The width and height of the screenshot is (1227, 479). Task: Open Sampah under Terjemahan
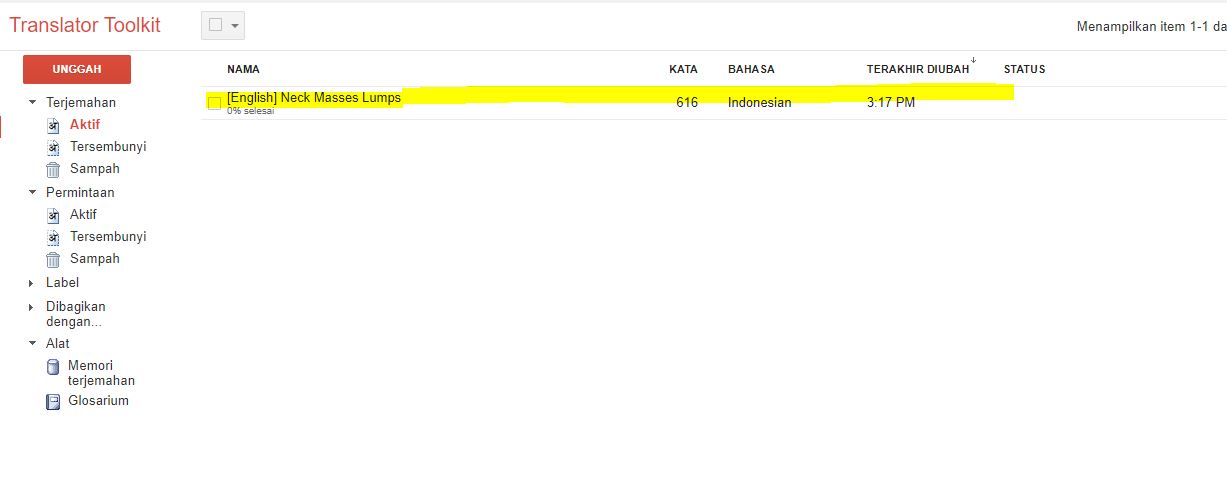[x=95, y=168]
